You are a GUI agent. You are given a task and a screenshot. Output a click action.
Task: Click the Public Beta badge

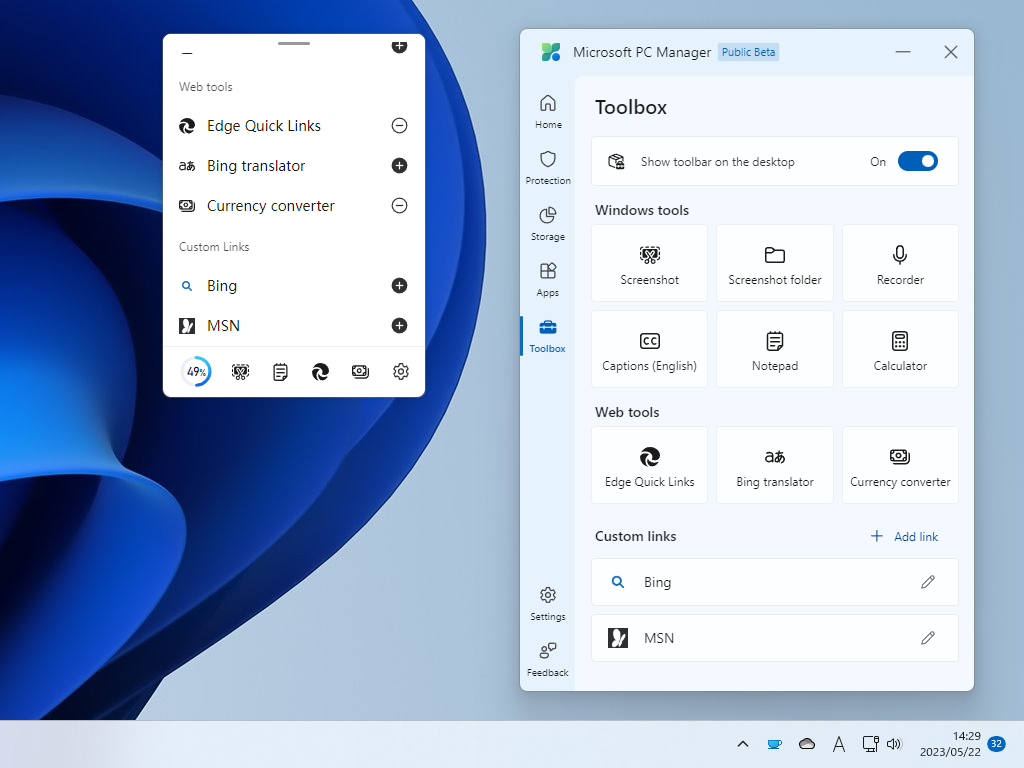748,52
